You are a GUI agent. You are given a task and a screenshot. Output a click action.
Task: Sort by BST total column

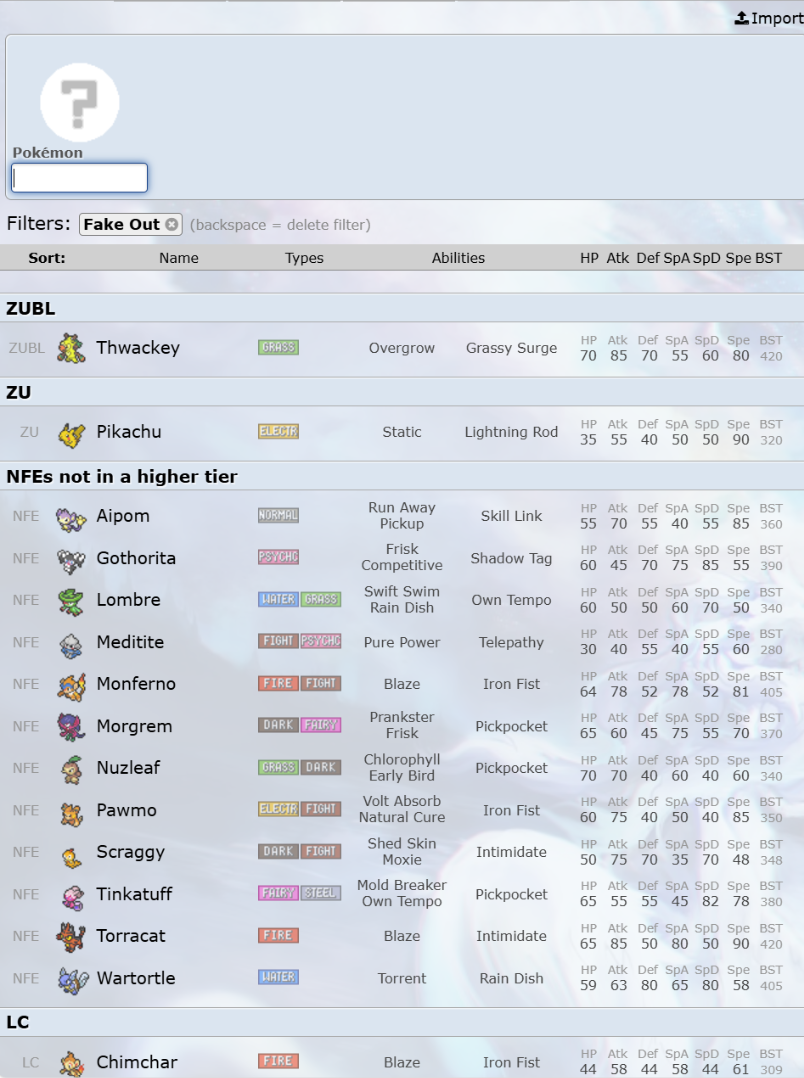pos(768,258)
